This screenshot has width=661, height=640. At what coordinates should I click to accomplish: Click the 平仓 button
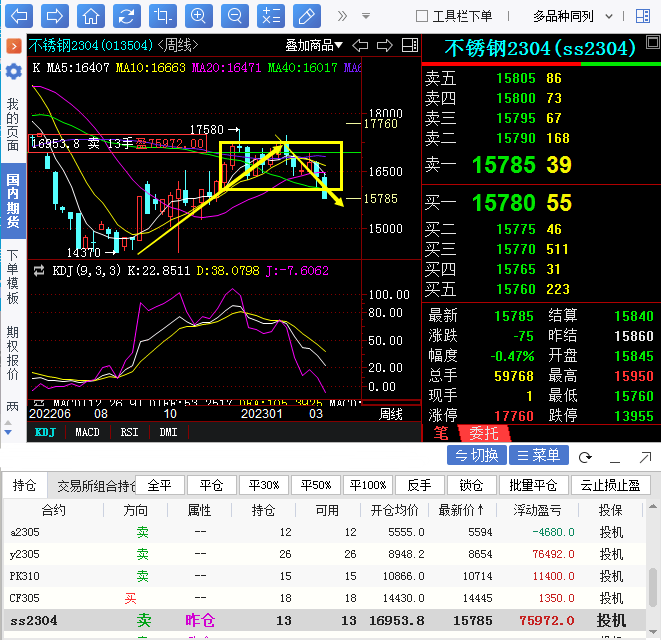click(212, 485)
